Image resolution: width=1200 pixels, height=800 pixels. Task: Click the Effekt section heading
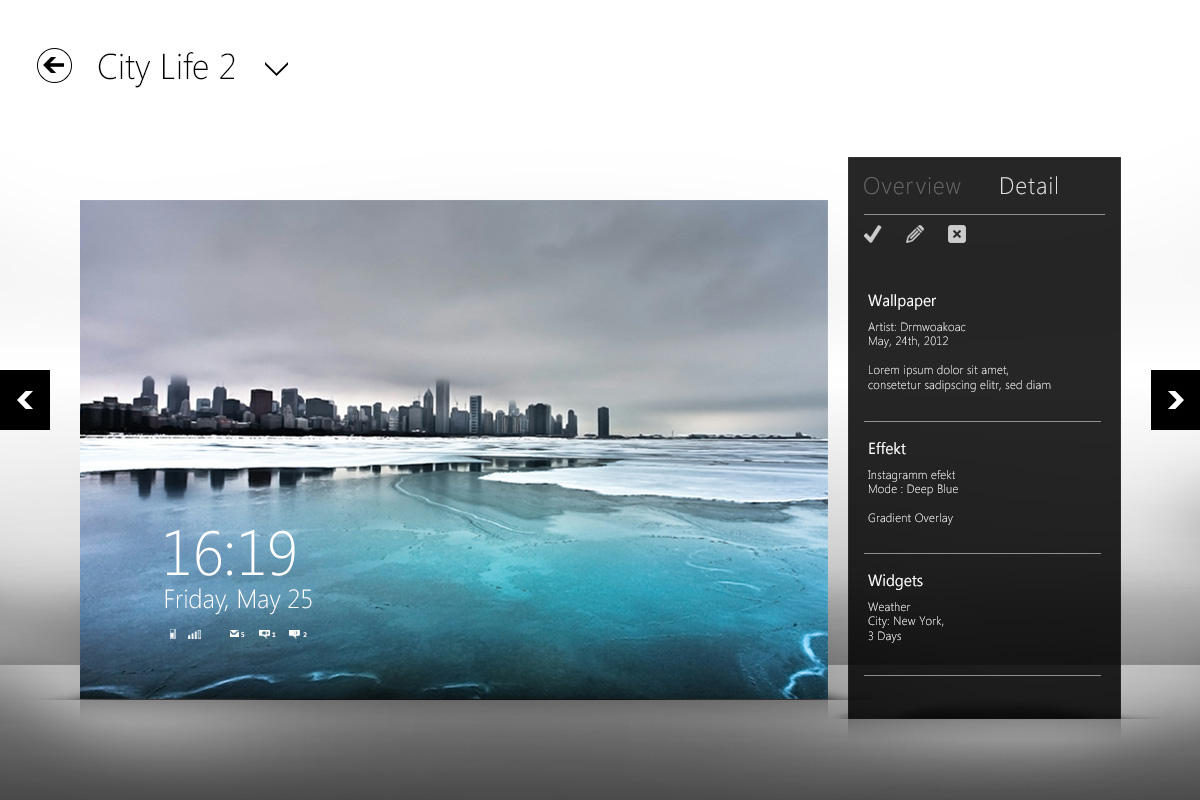[x=887, y=448]
